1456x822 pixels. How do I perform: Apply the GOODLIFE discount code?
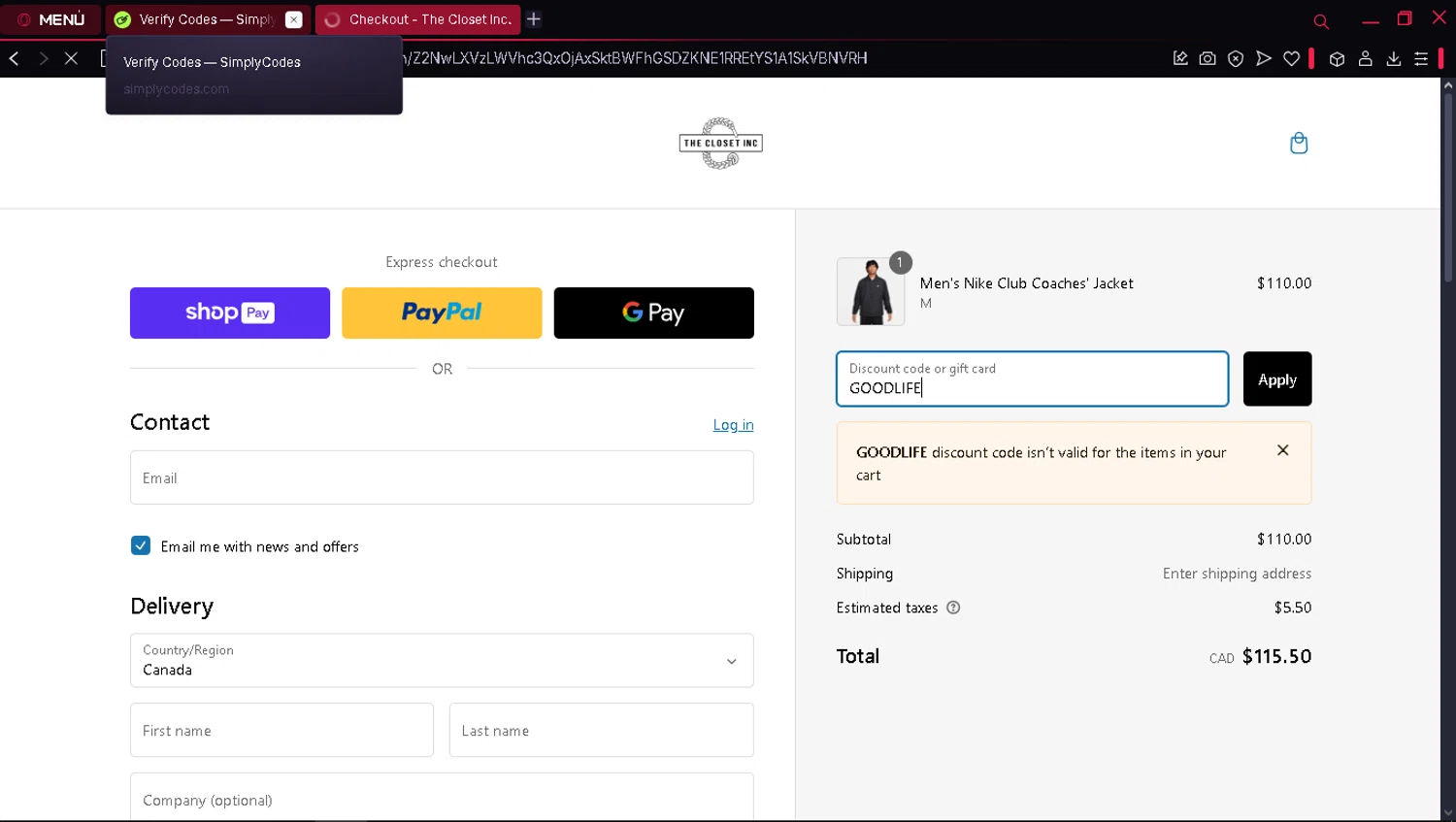pos(1277,378)
